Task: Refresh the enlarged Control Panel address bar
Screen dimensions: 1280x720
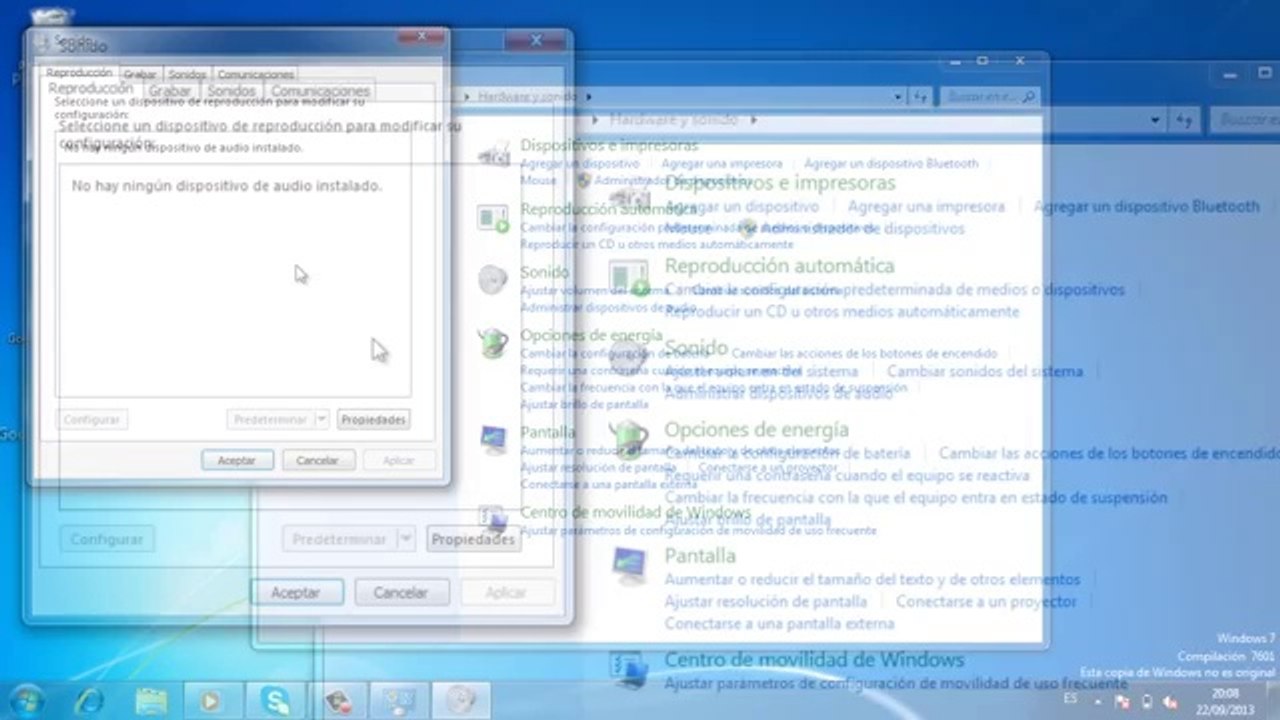Action: [x=1186, y=120]
